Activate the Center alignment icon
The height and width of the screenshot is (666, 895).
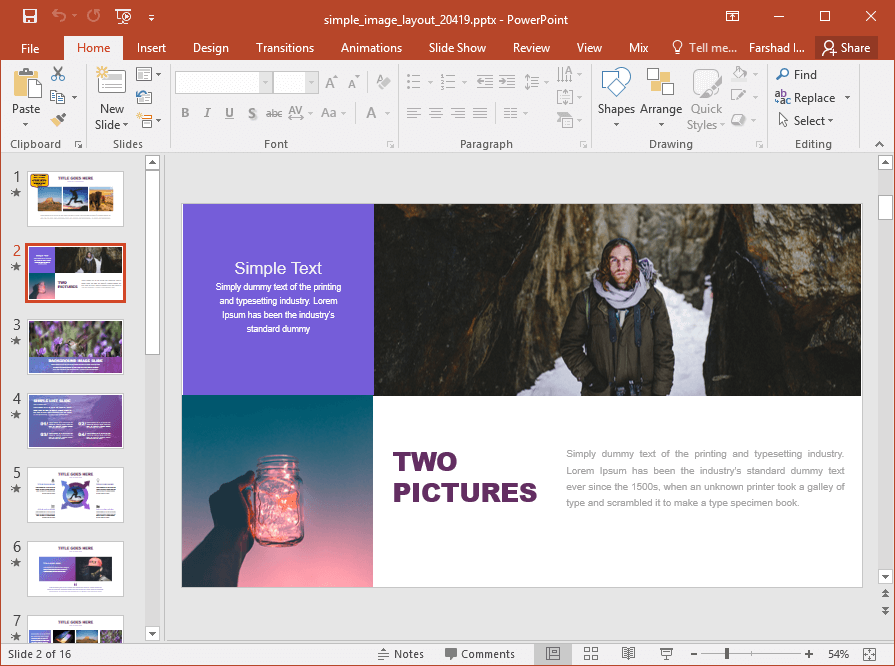click(x=436, y=112)
